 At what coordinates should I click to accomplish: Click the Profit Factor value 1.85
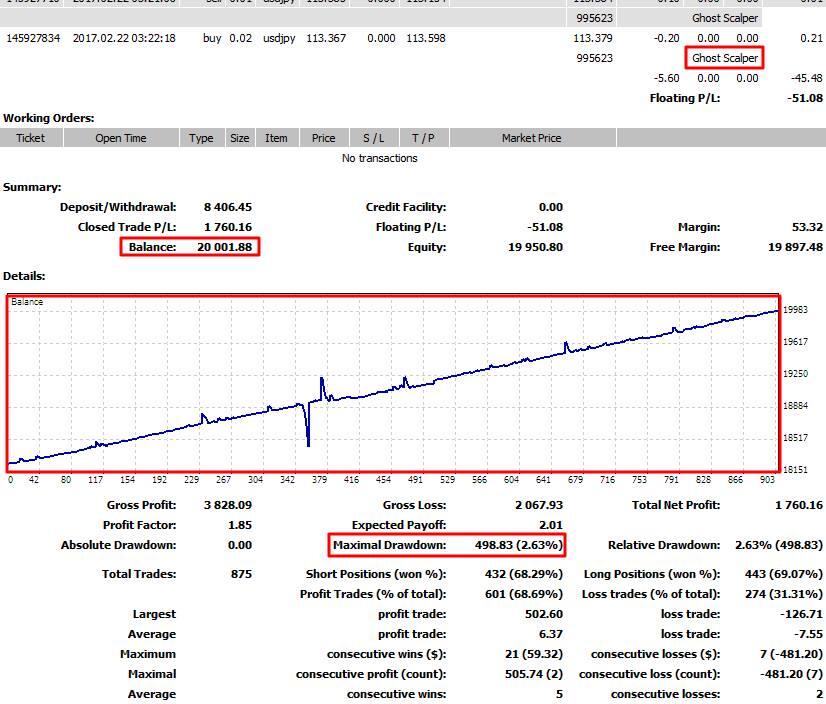tap(240, 525)
